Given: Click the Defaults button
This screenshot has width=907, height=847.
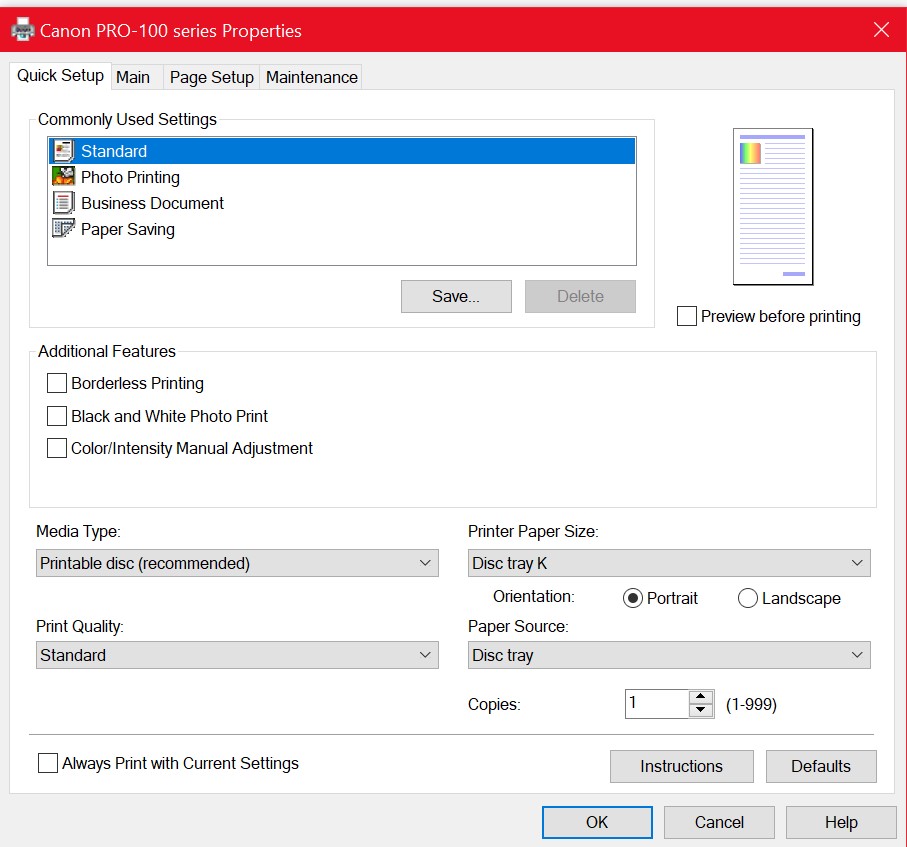Looking at the screenshot, I should click(x=820, y=766).
